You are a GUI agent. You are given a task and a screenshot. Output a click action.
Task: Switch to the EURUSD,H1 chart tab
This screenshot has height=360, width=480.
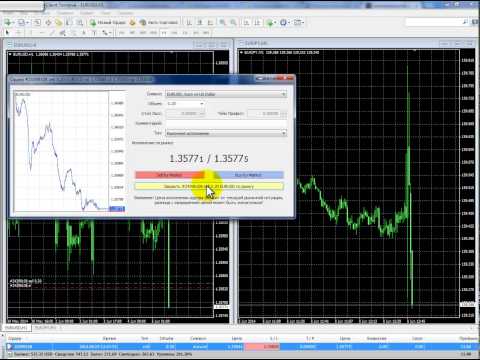click(x=17, y=328)
